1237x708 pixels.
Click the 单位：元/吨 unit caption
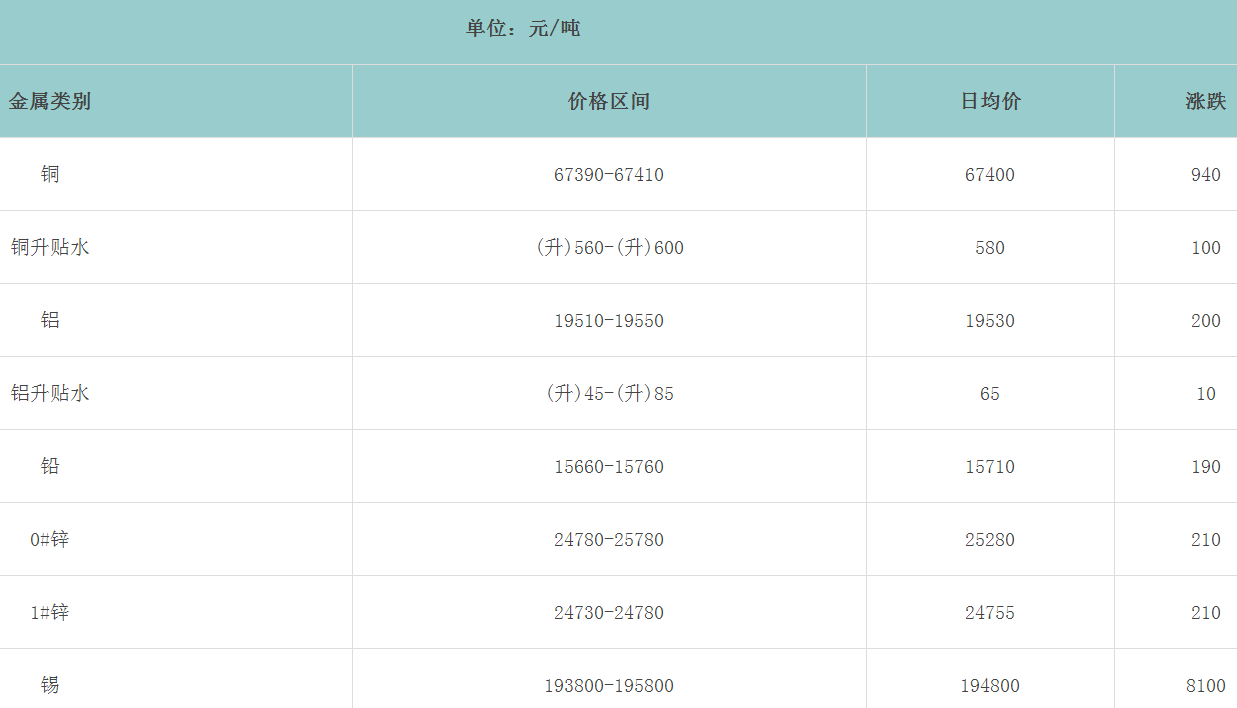tap(523, 28)
